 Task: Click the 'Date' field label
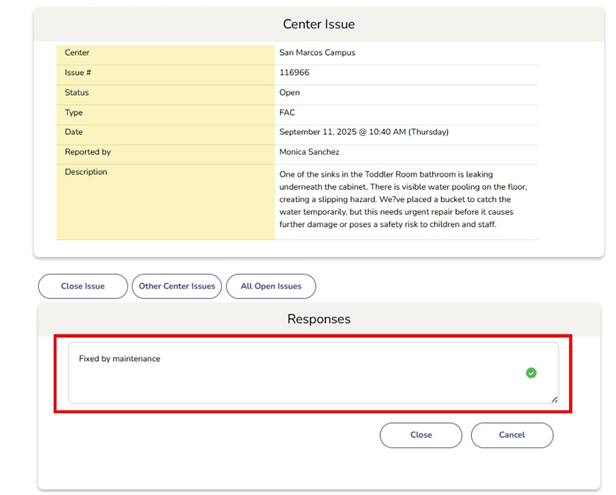[x=73, y=132]
